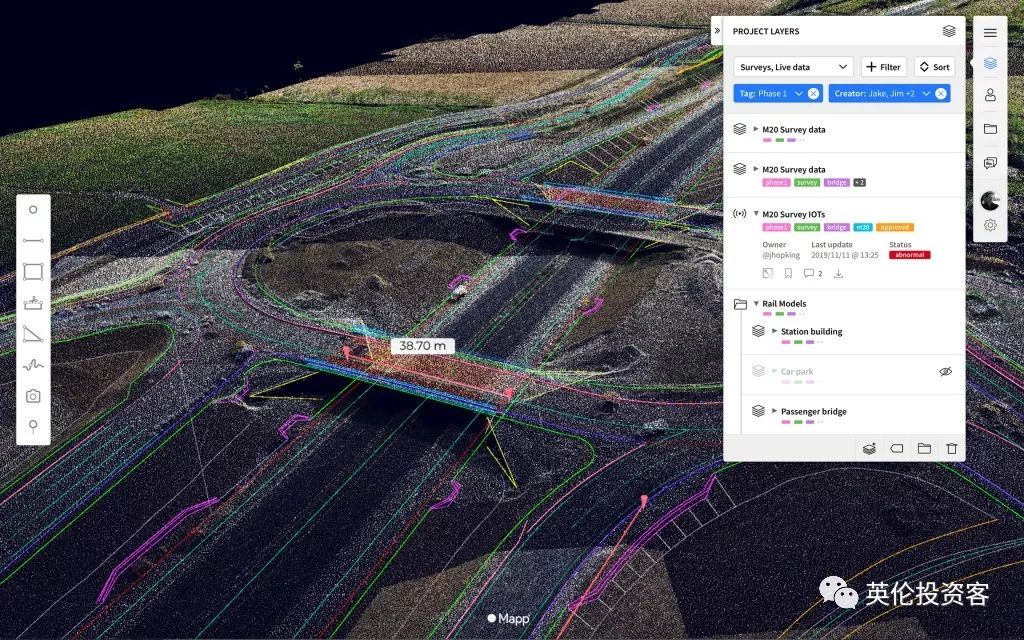
Task: Open the hamburger menu in right sidebar
Action: point(990,33)
